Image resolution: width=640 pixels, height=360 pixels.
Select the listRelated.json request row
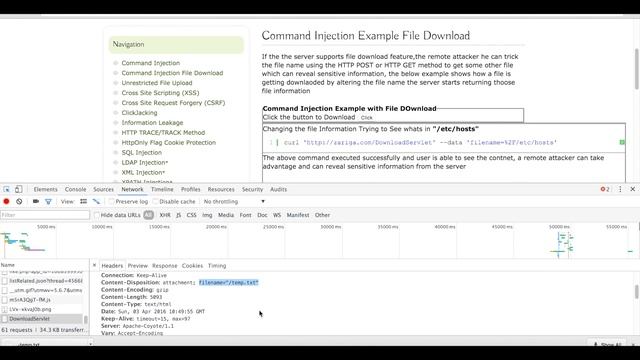[x=42, y=281]
